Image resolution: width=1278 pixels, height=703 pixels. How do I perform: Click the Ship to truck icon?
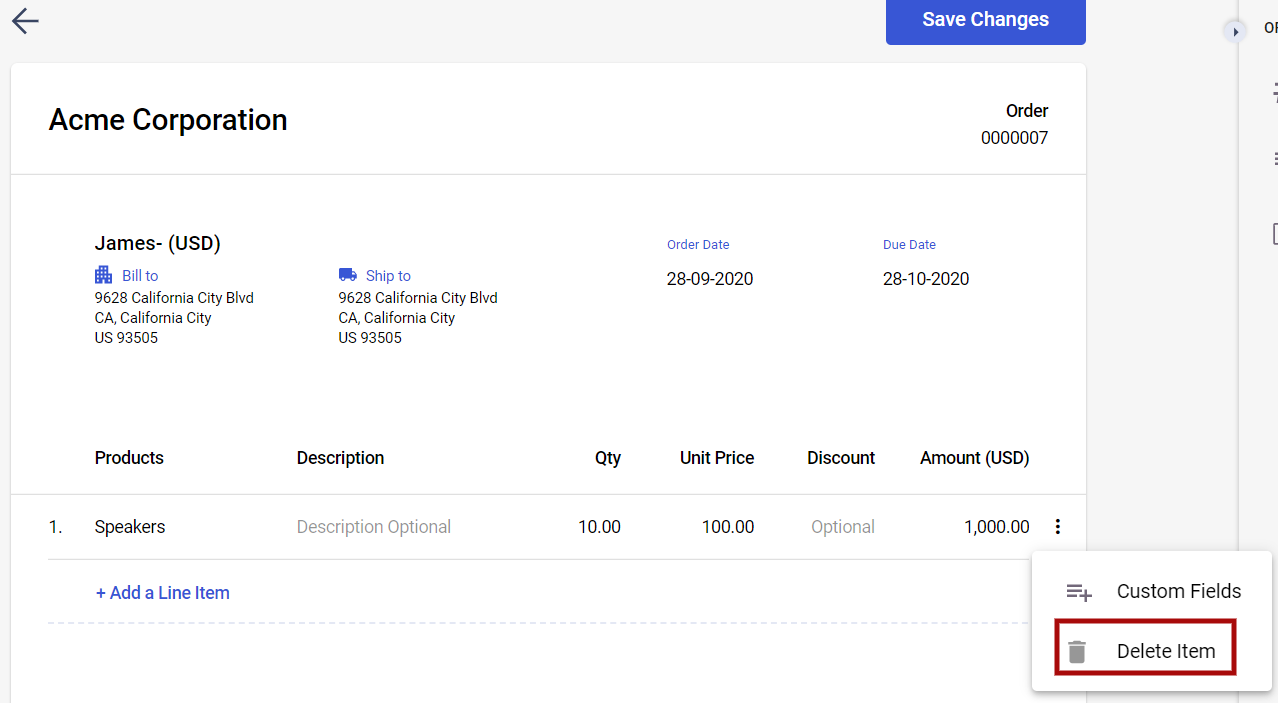347,274
